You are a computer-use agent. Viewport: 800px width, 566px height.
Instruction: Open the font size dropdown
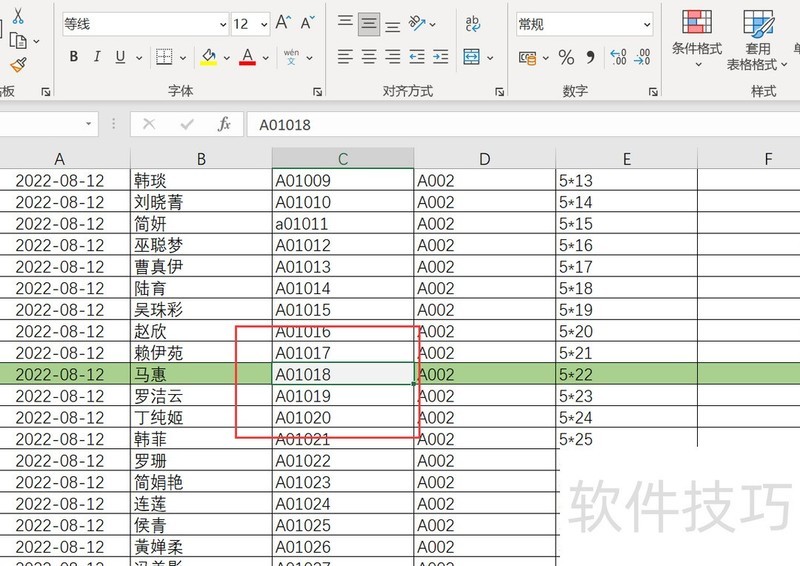click(263, 24)
